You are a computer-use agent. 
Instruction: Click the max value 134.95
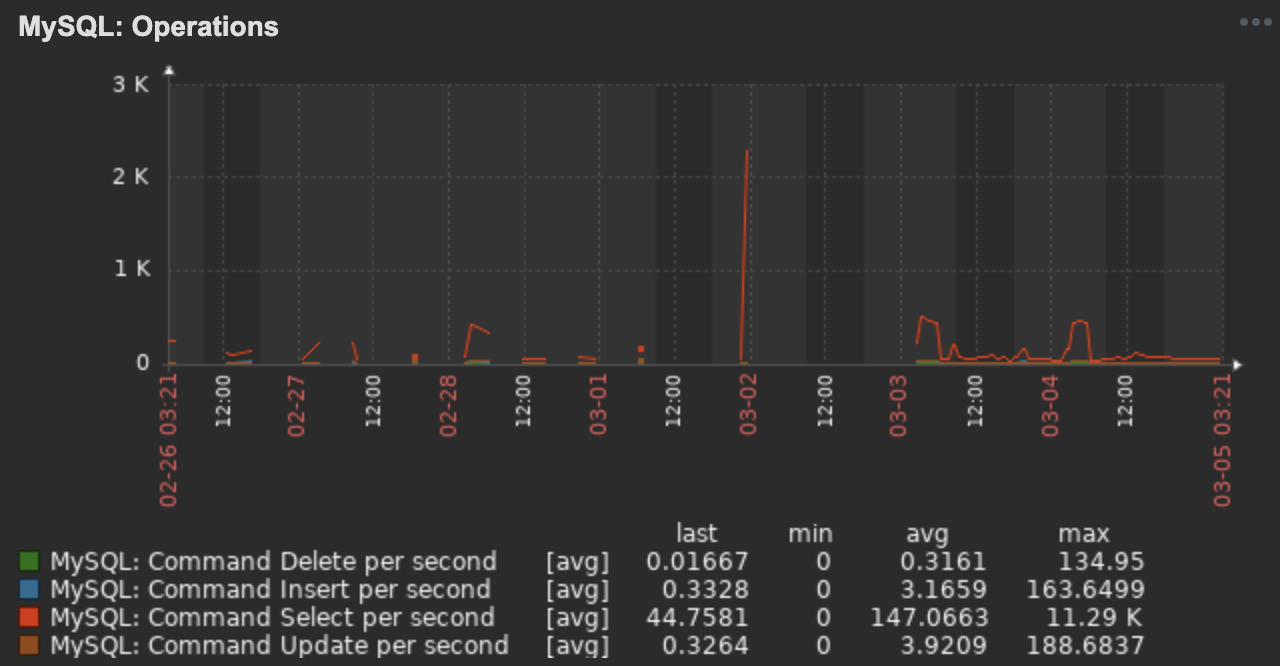click(1101, 562)
